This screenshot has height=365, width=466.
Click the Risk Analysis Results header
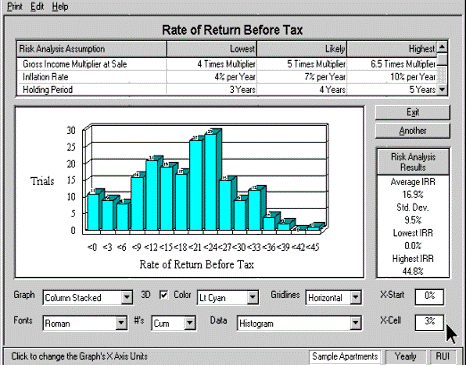pos(413,162)
